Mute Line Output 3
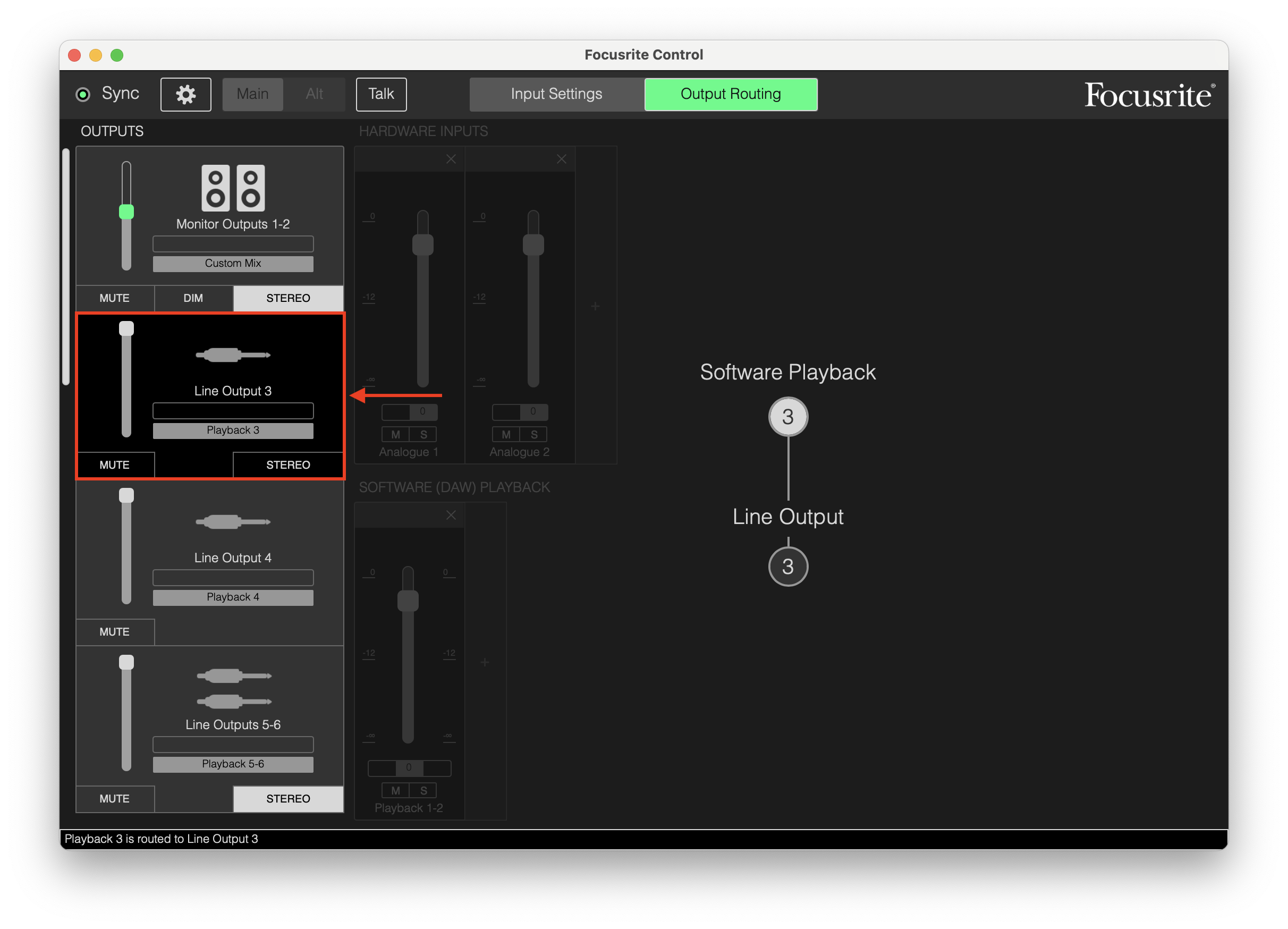 coord(115,465)
